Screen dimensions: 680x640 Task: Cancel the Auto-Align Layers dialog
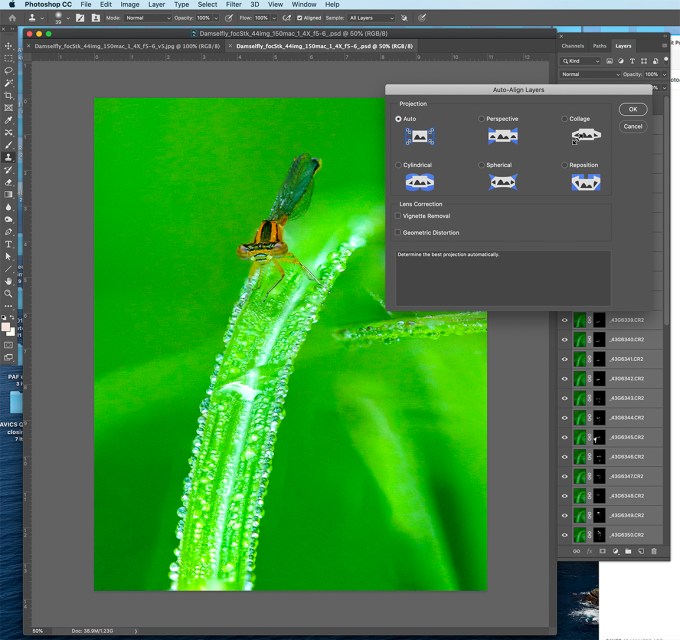[x=632, y=126]
